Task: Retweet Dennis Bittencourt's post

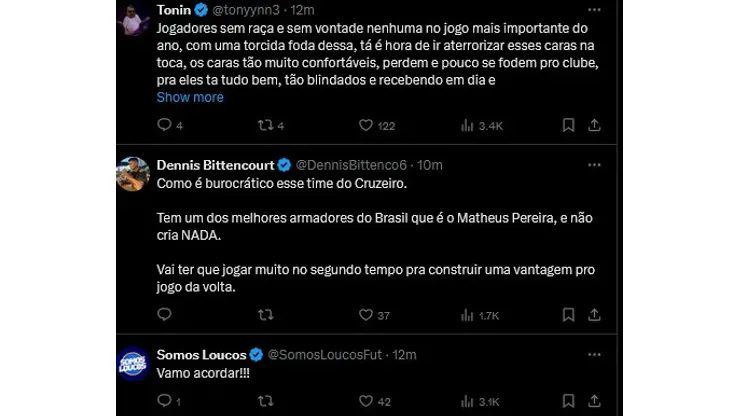Action: click(x=266, y=315)
